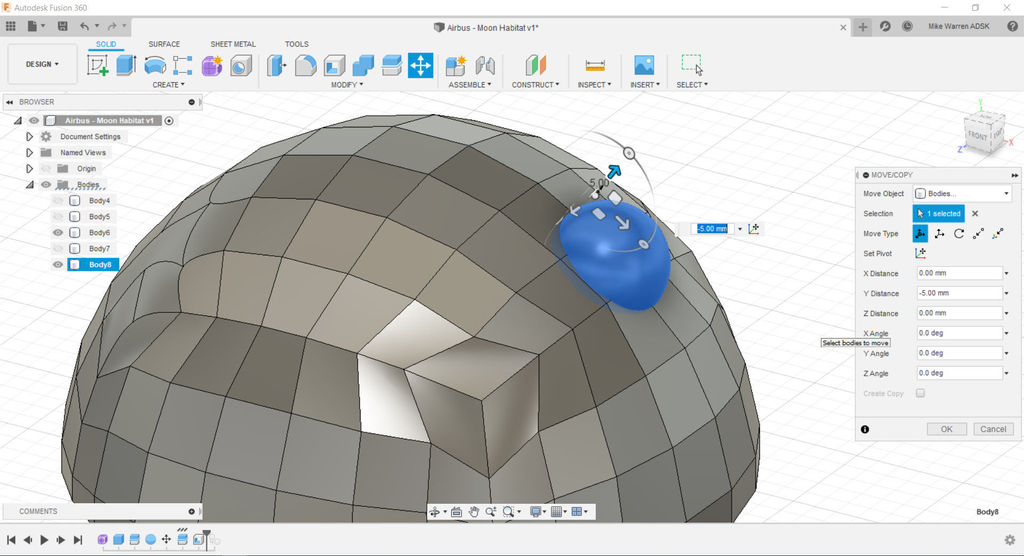Jump to timeline end
This screenshot has width=1024, height=556.
(x=78, y=540)
